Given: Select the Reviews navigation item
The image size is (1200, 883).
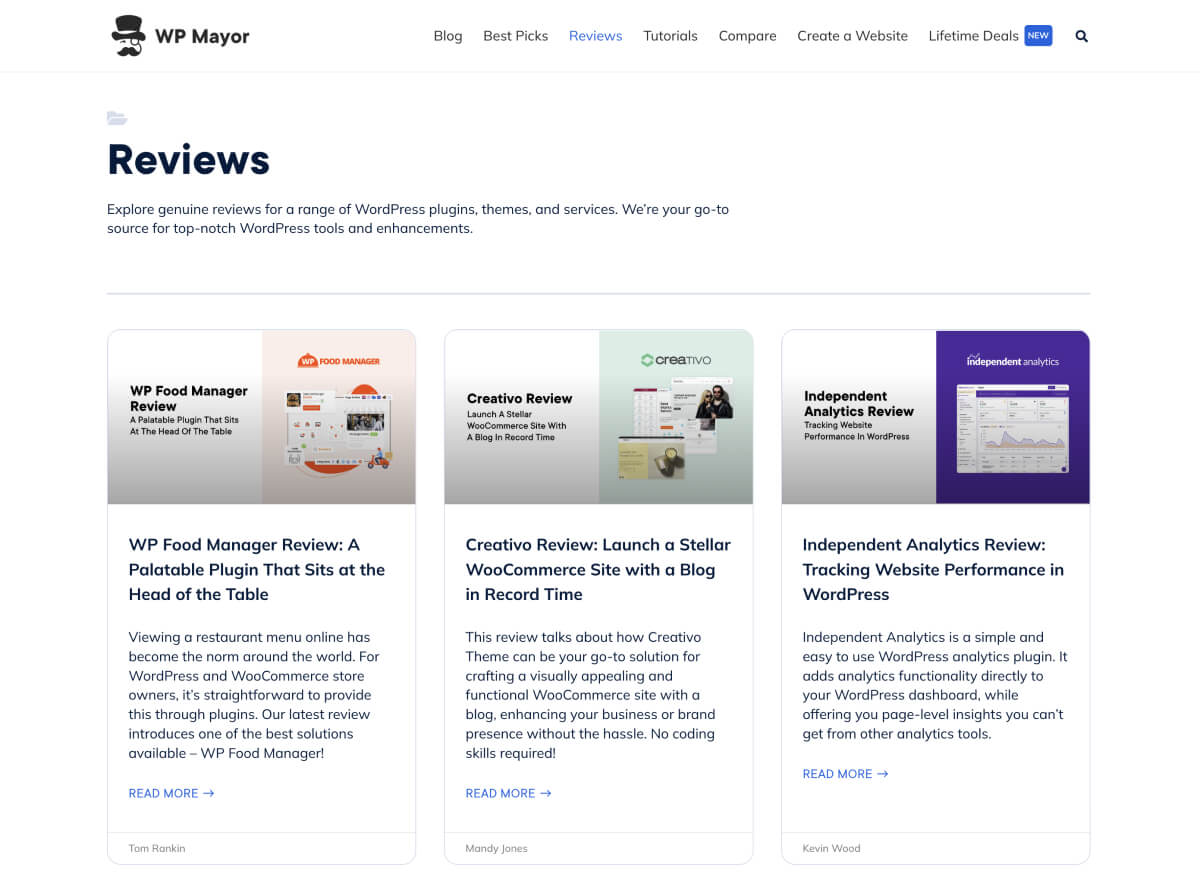Looking at the screenshot, I should (596, 36).
